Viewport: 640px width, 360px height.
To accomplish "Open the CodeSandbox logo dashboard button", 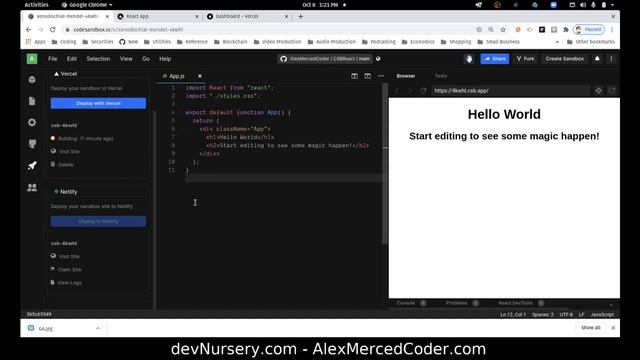I will pyautogui.click(x=32, y=59).
